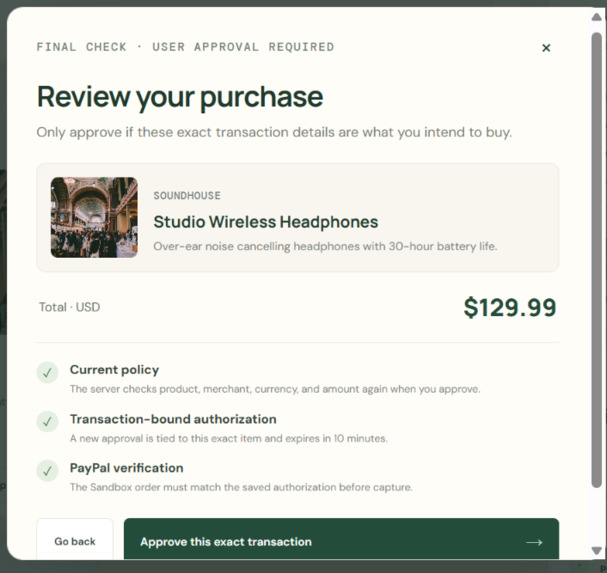This screenshot has height=573, width=607.
Task: Click the Transaction-bound authorization heading text
Action: pos(173,419)
